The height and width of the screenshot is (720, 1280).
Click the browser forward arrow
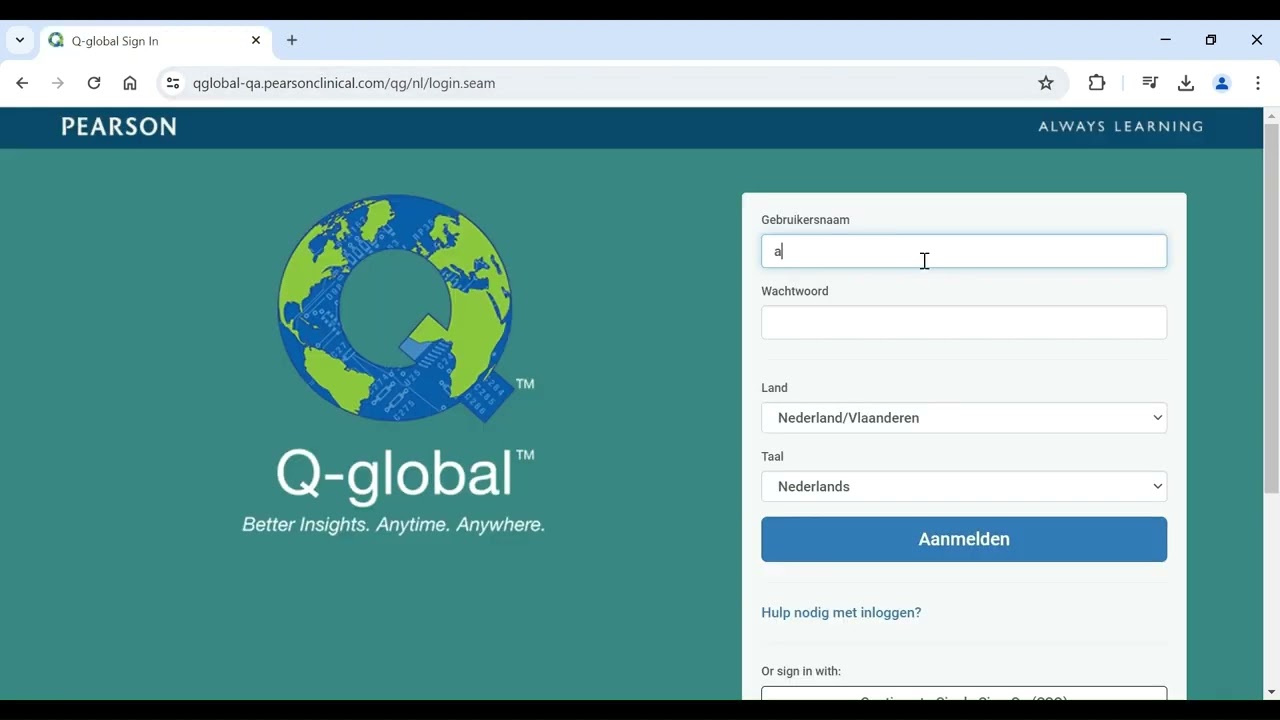point(58,84)
